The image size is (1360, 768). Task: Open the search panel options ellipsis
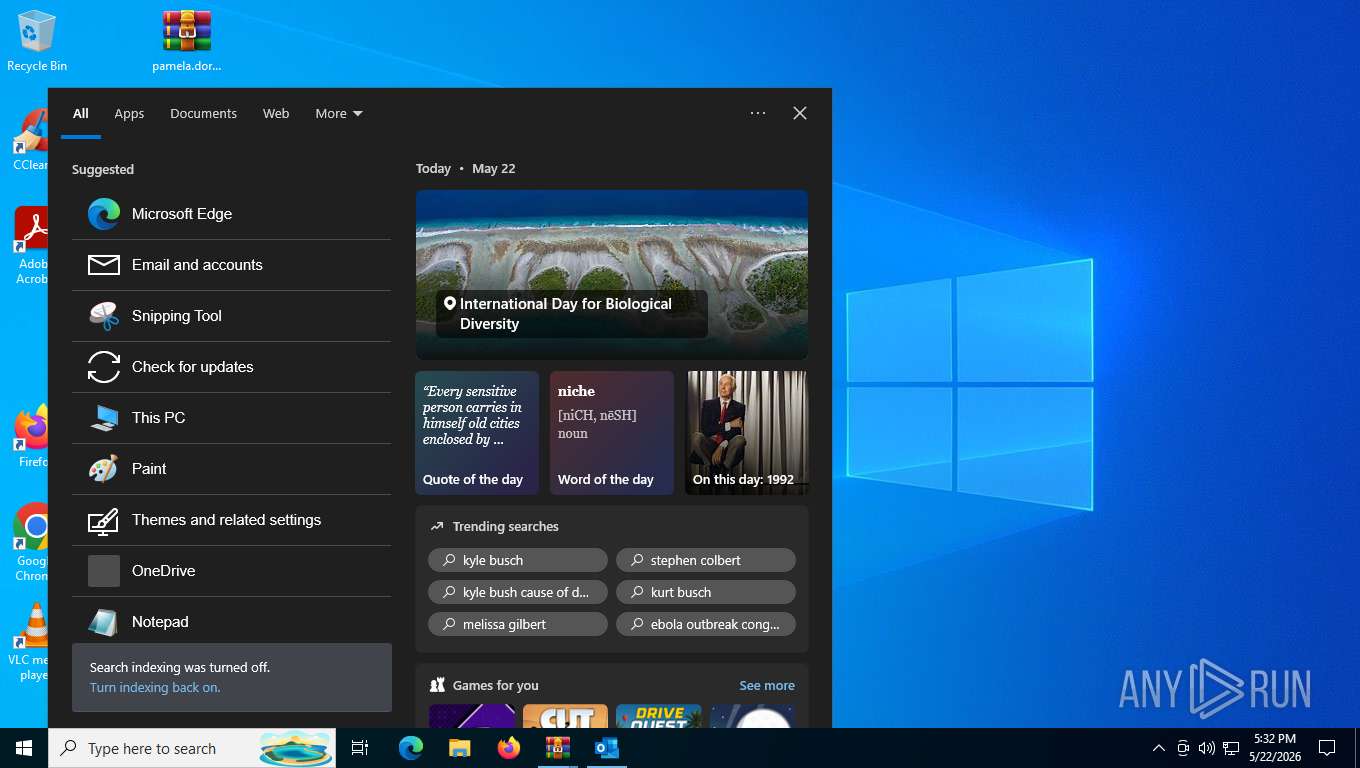point(758,113)
